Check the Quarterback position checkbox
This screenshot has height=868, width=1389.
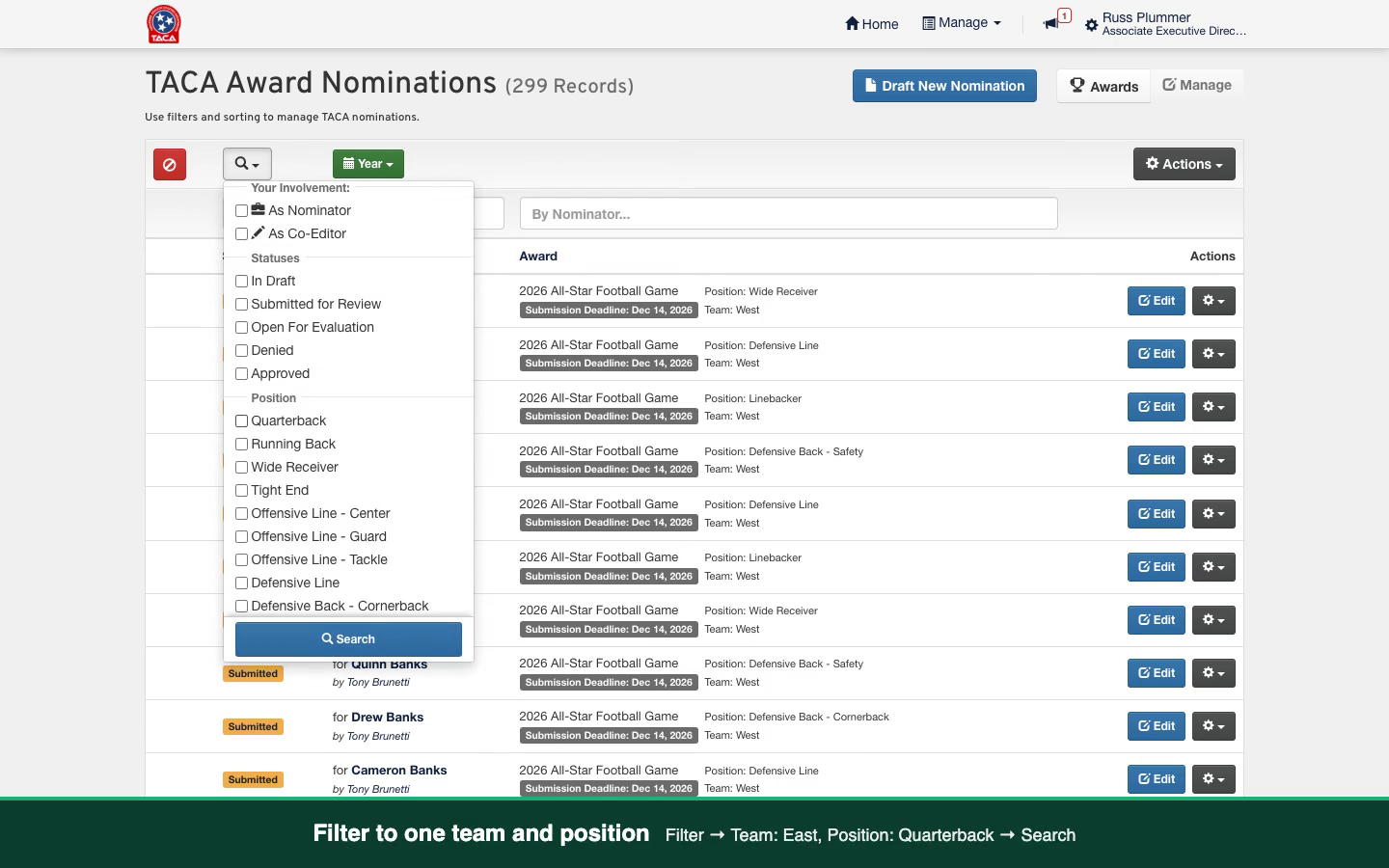(x=242, y=420)
